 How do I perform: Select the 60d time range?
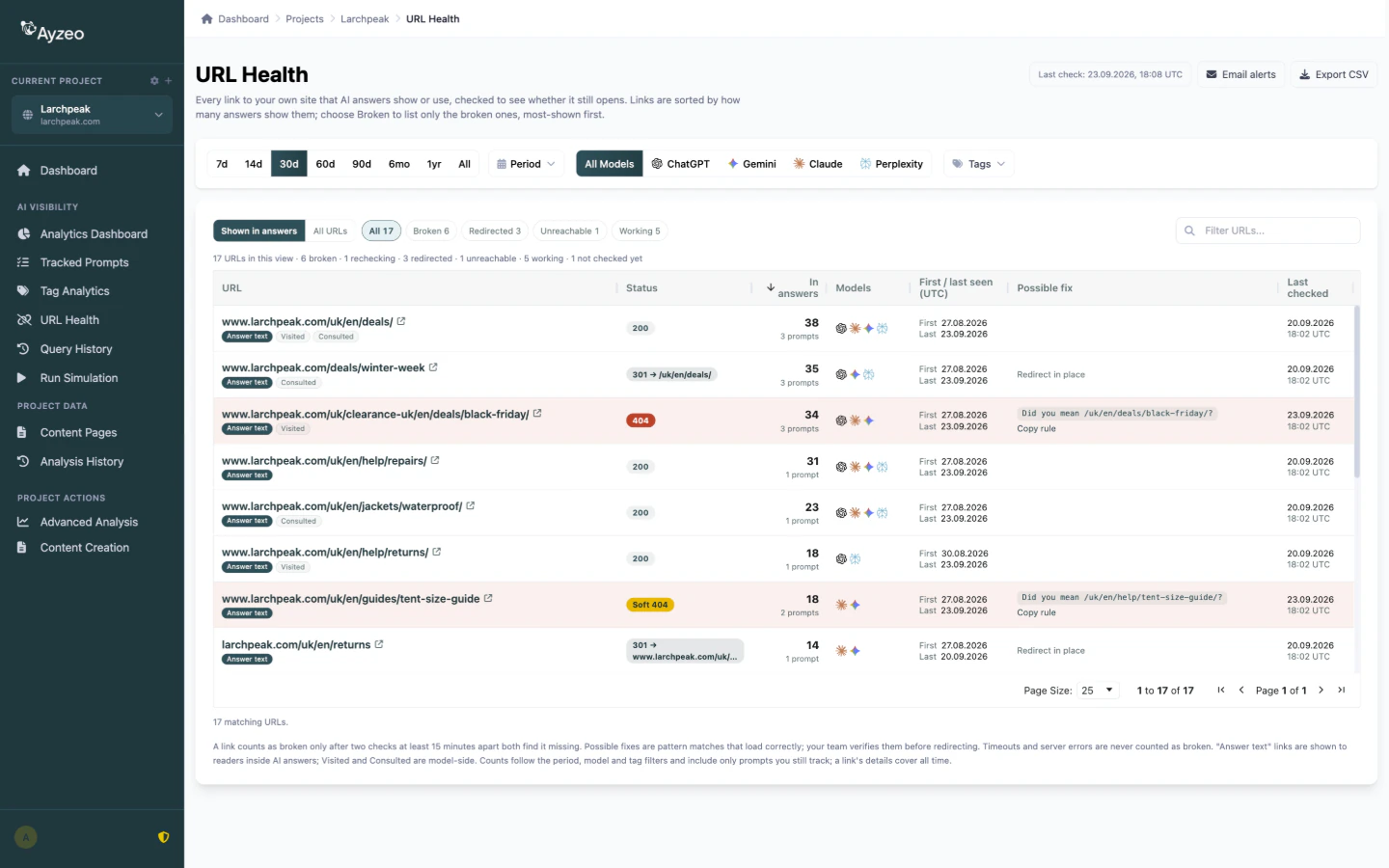326,164
